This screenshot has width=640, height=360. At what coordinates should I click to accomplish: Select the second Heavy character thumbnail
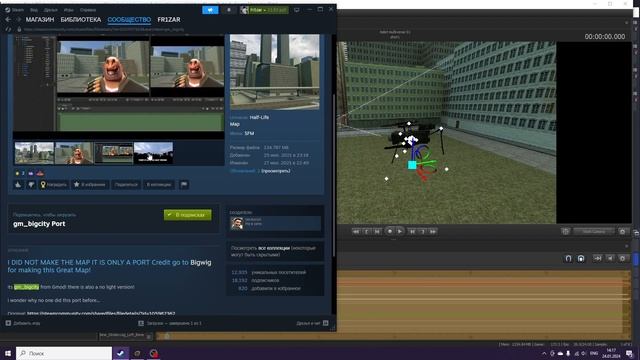point(74,153)
